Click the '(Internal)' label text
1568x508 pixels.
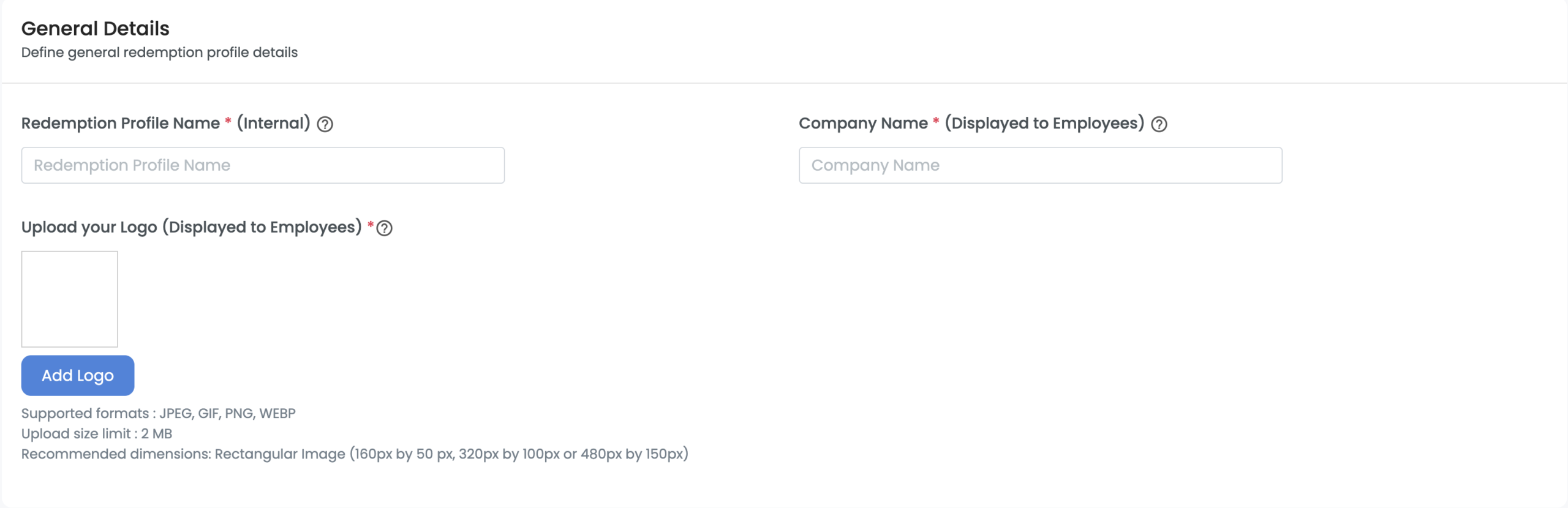click(274, 123)
